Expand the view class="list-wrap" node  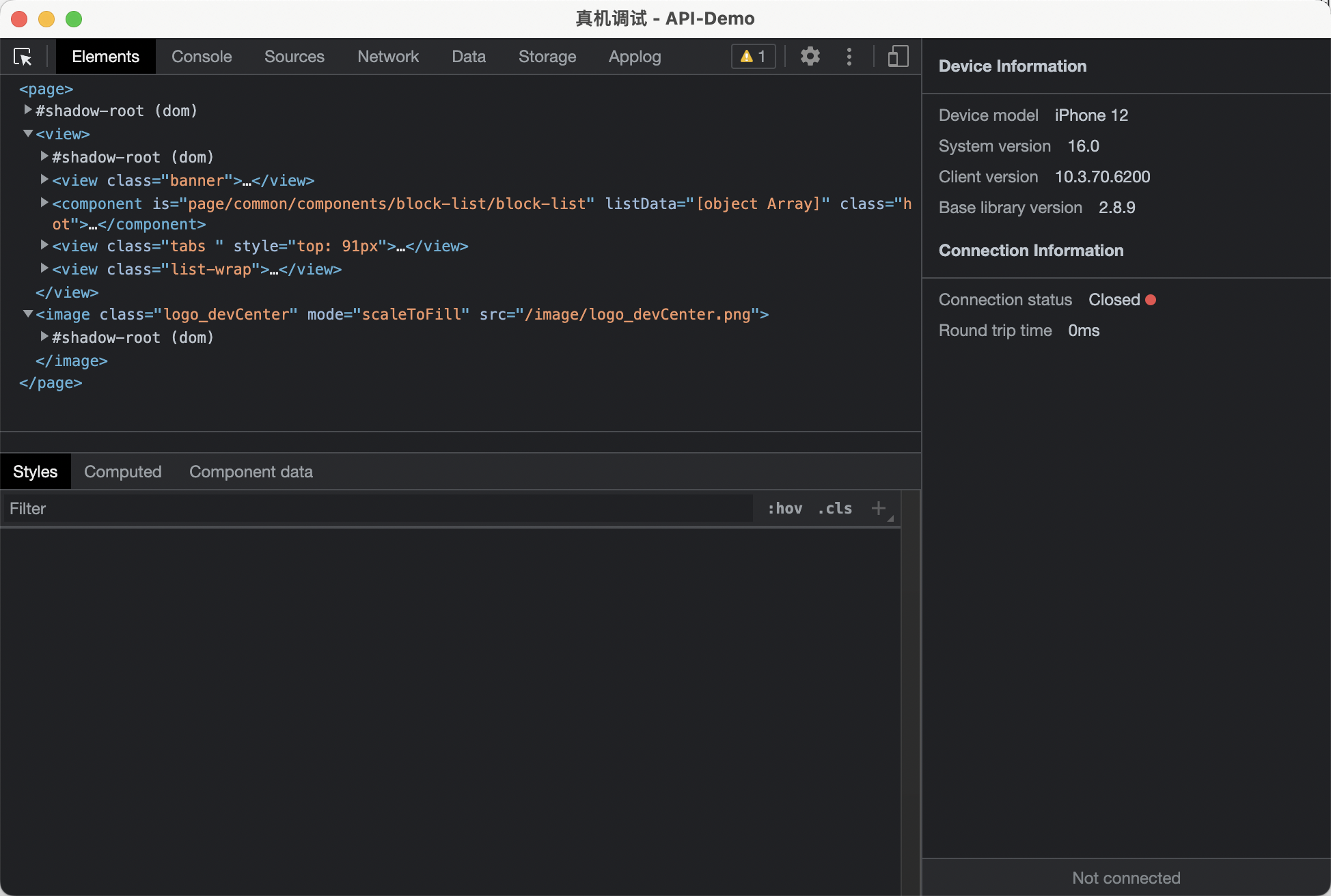pos(44,268)
